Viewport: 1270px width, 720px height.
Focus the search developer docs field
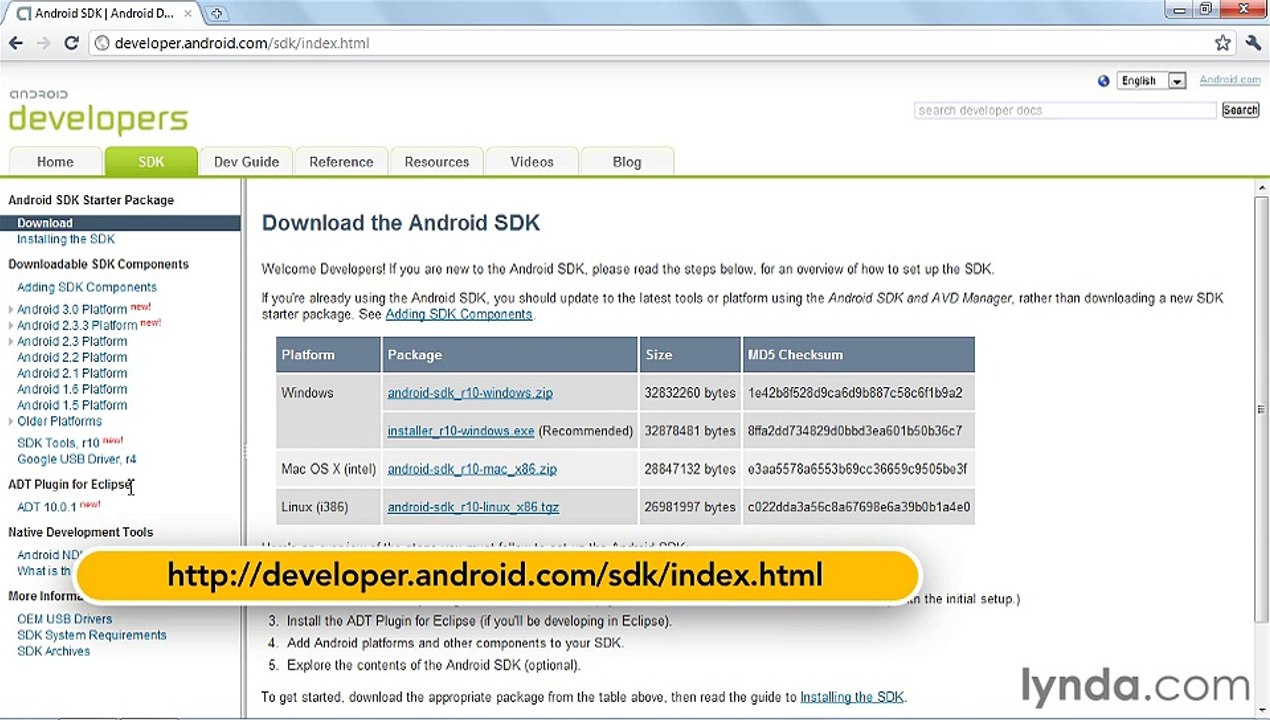tap(1065, 110)
